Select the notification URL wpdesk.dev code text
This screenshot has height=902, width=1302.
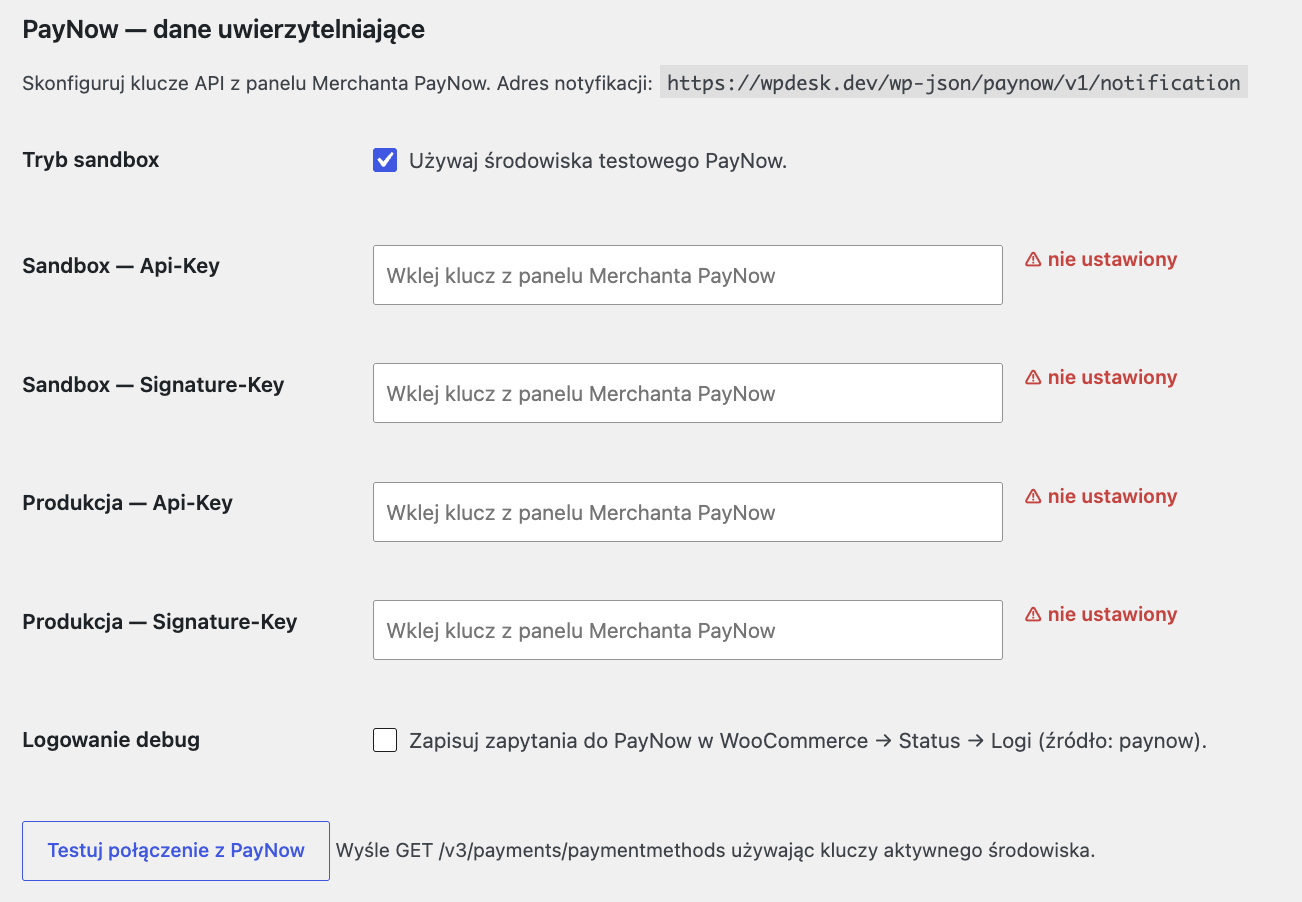(x=954, y=83)
